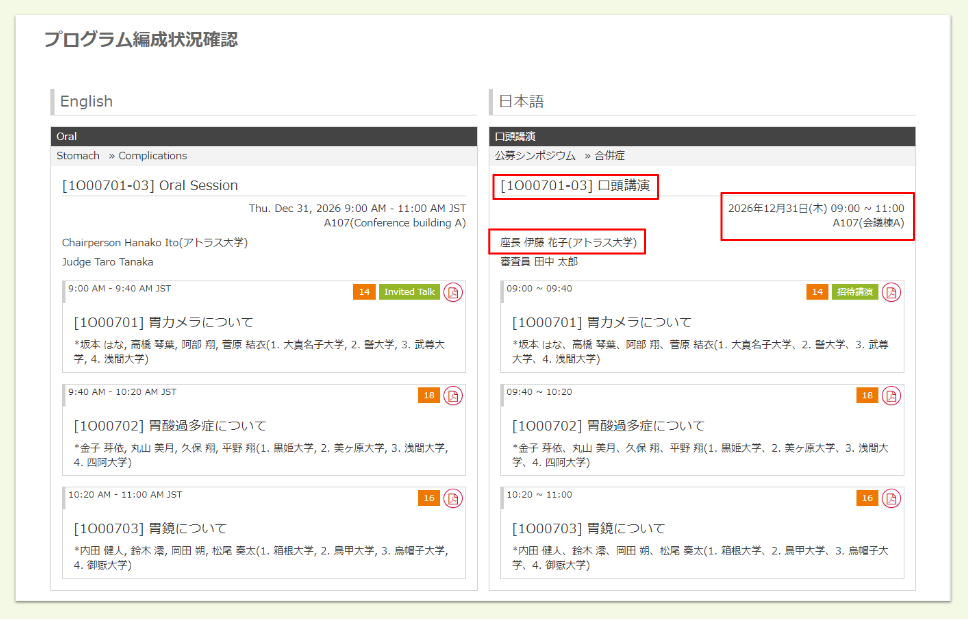Open PDF icon for 10:20 ~ 11:00 Japanese talk

[x=891, y=498]
